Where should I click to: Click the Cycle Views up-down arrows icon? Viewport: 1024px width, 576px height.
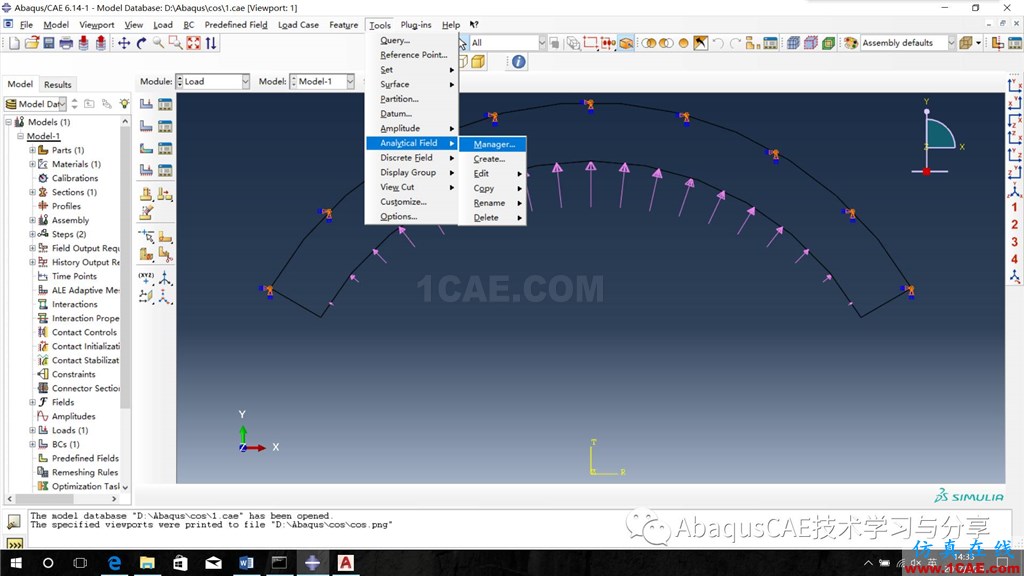211,43
